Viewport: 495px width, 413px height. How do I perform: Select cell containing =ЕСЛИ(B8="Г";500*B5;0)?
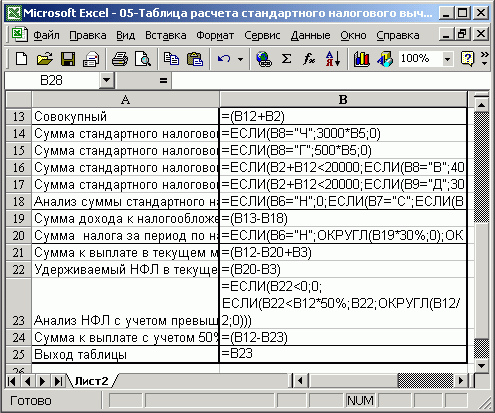coord(343,150)
